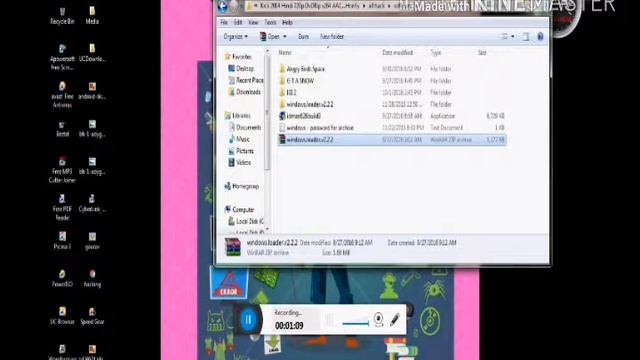Sort by Type column header
The height and width of the screenshot is (360, 640).
pyautogui.click(x=436, y=53)
